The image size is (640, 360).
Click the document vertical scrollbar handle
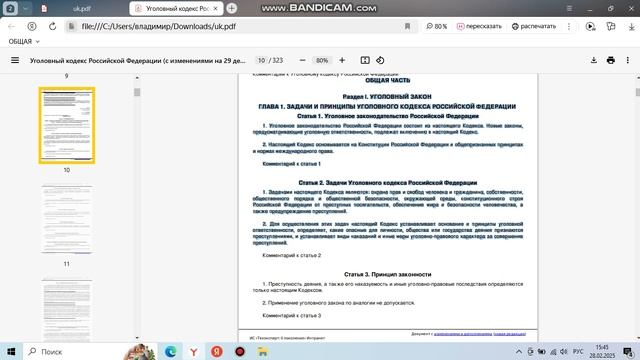click(x=638, y=92)
